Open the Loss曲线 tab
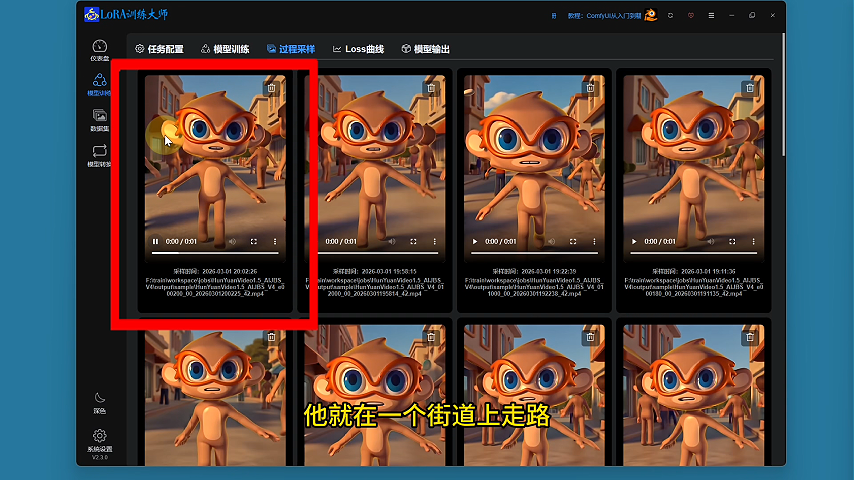The width and height of the screenshot is (854, 480). click(x=358, y=49)
